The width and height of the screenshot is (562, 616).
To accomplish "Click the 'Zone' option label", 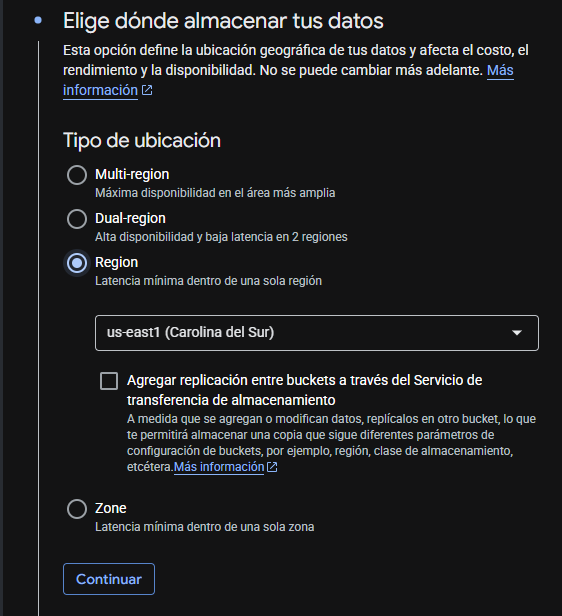I will 111,508.
